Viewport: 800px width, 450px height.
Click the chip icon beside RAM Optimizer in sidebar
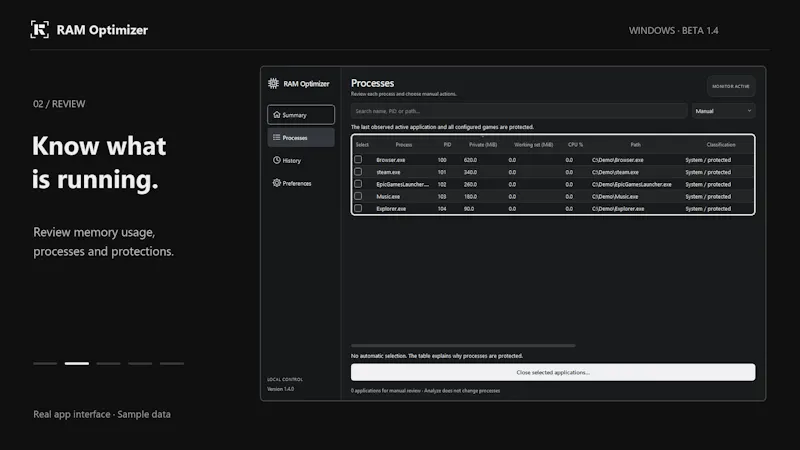[273, 83]
